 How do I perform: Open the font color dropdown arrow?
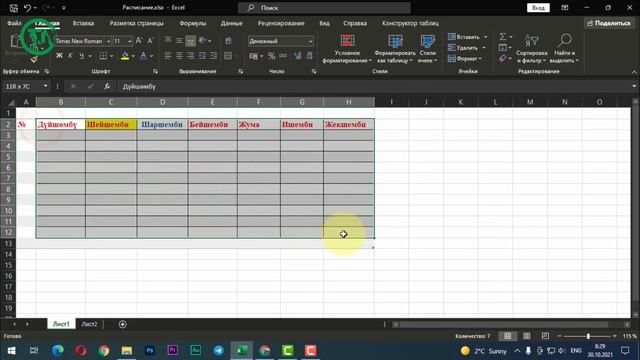(x=151, y=56)
